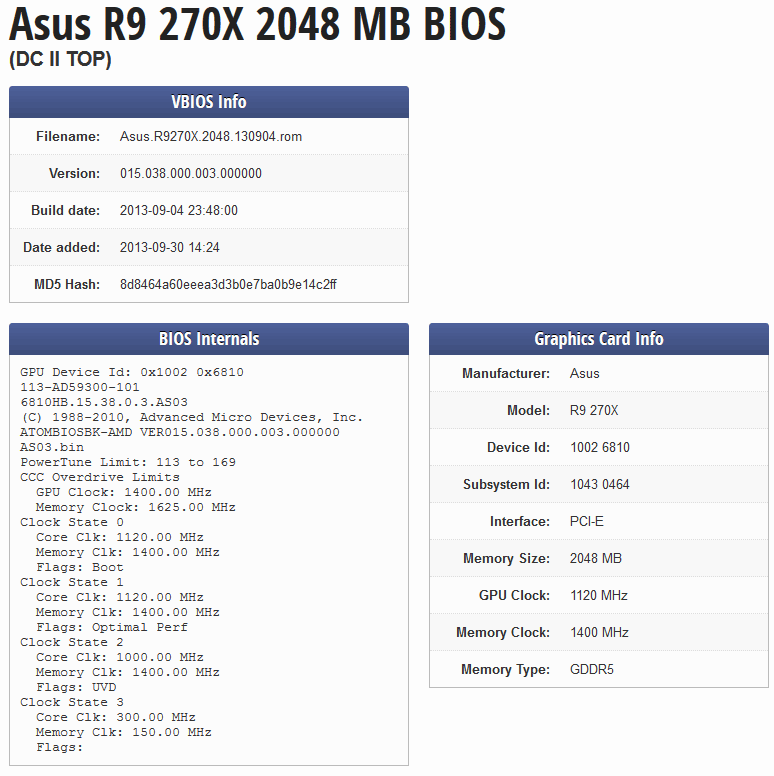Viewport: 774px width, 776px height.
Task: Click the DC II TOP subtitle
Action: 60,60
